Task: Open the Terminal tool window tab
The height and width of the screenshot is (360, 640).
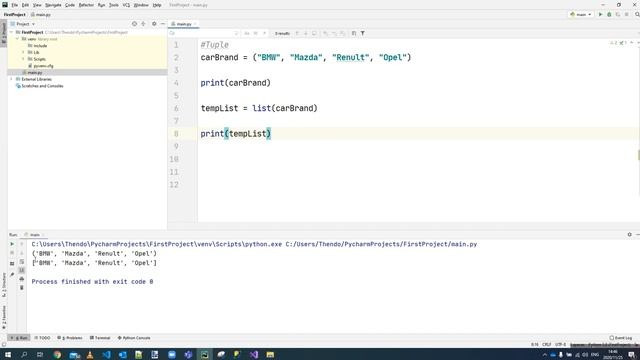Action: pyautogui.click(x=100, y=338)
